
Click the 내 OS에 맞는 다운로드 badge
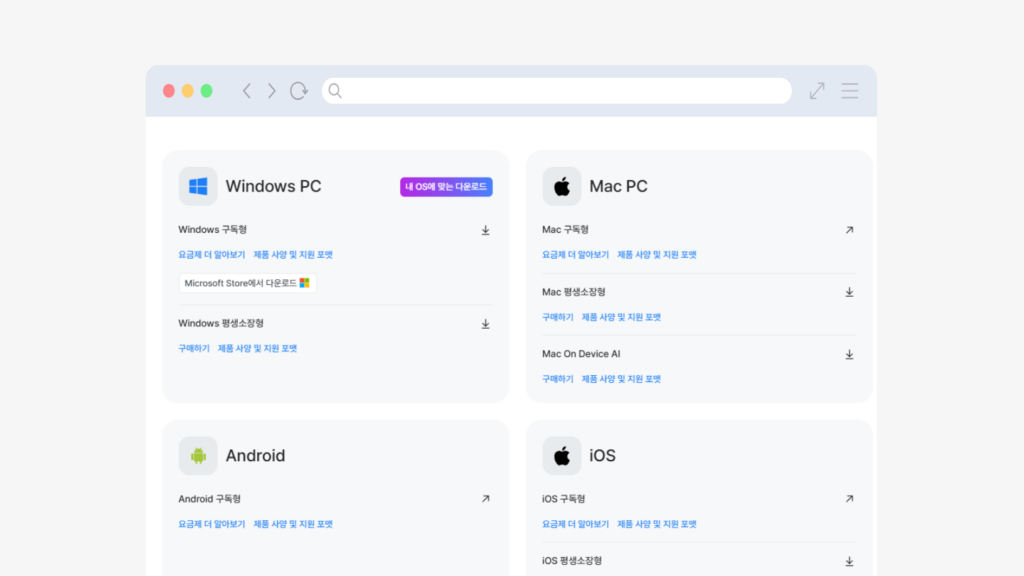coord(446,187)
